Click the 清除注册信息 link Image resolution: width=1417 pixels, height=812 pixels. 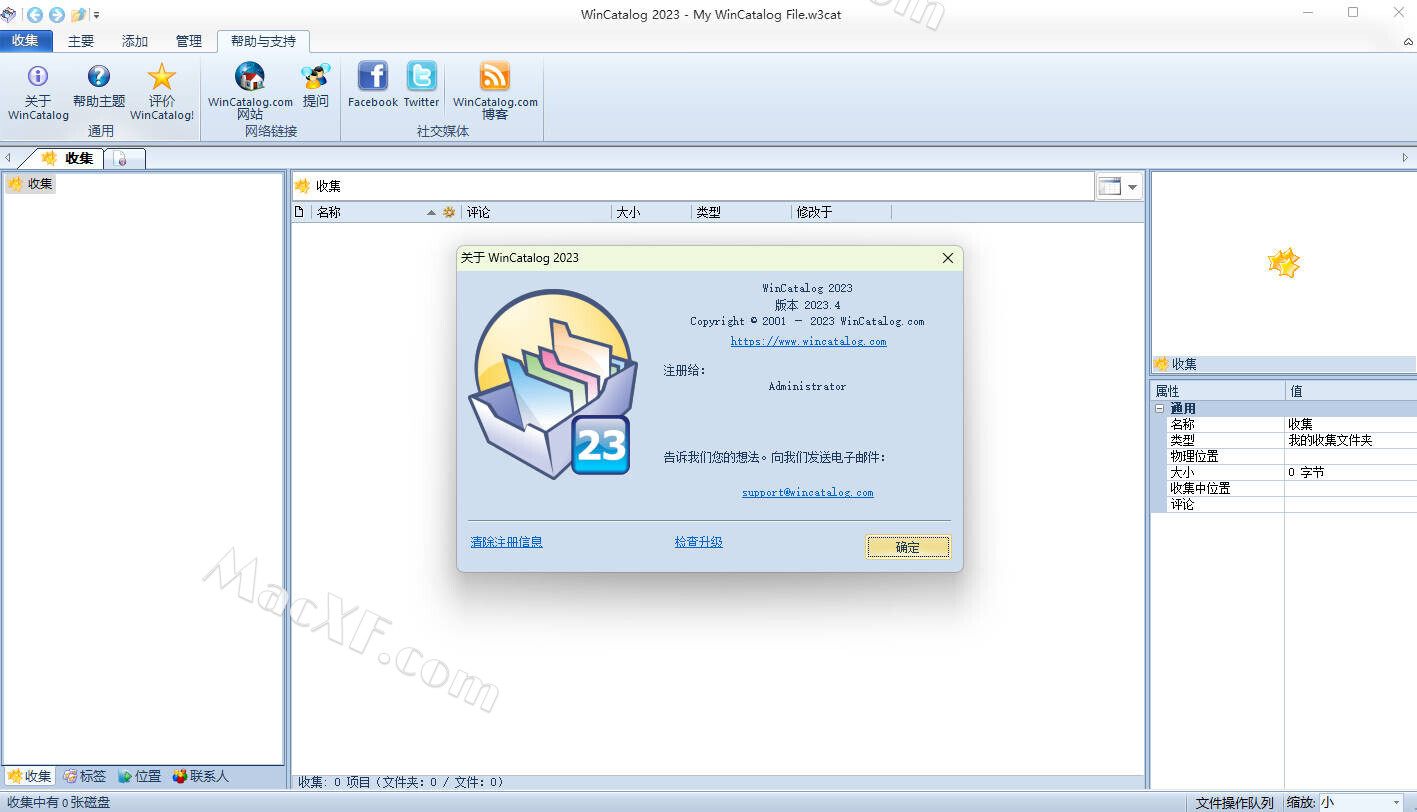click(506, 542)
